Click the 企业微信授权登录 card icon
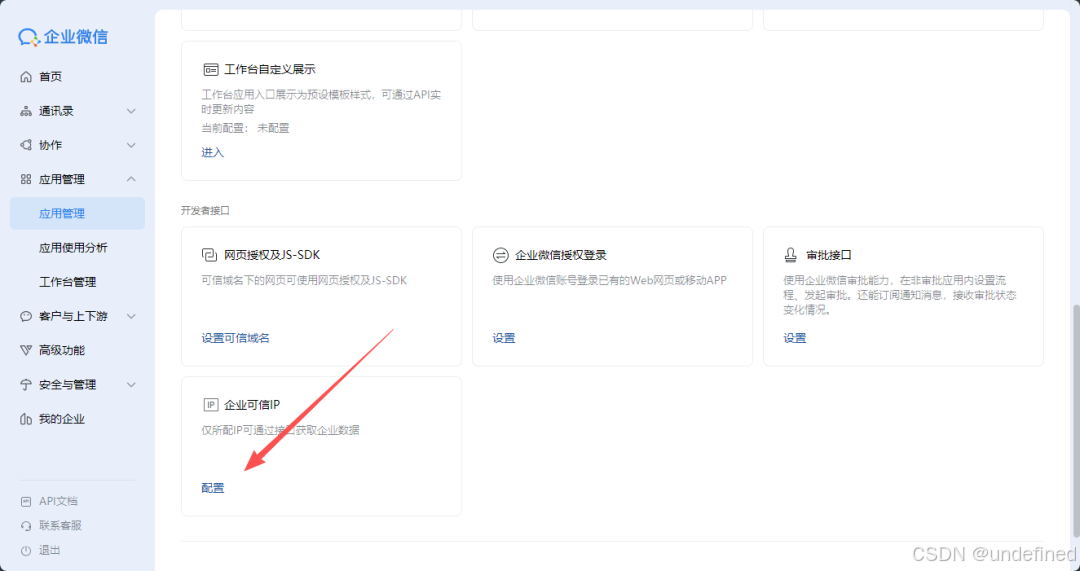The image size is (1080, 571). (x=501, y=255)
